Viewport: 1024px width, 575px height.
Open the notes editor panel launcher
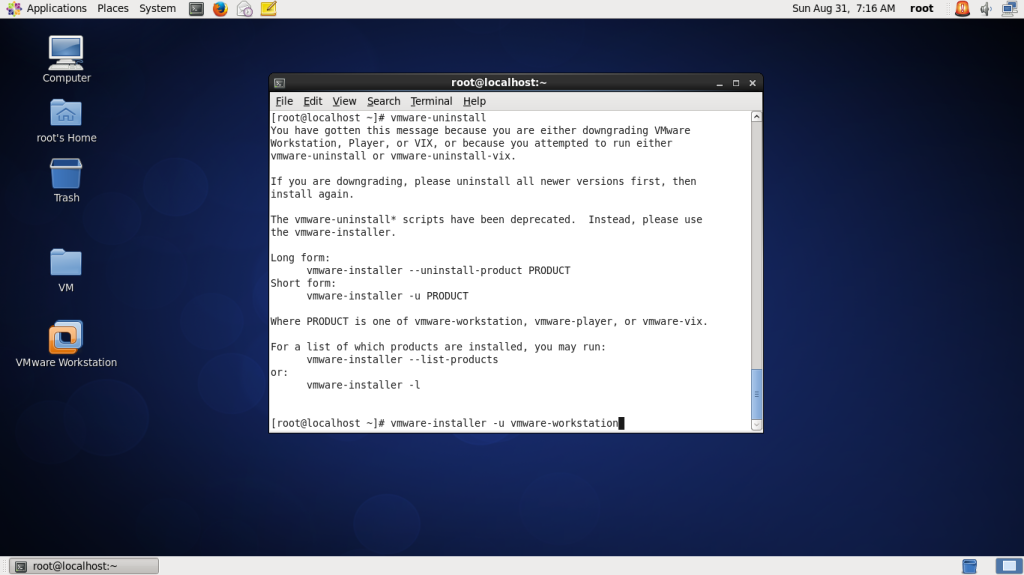pos(268,8)
